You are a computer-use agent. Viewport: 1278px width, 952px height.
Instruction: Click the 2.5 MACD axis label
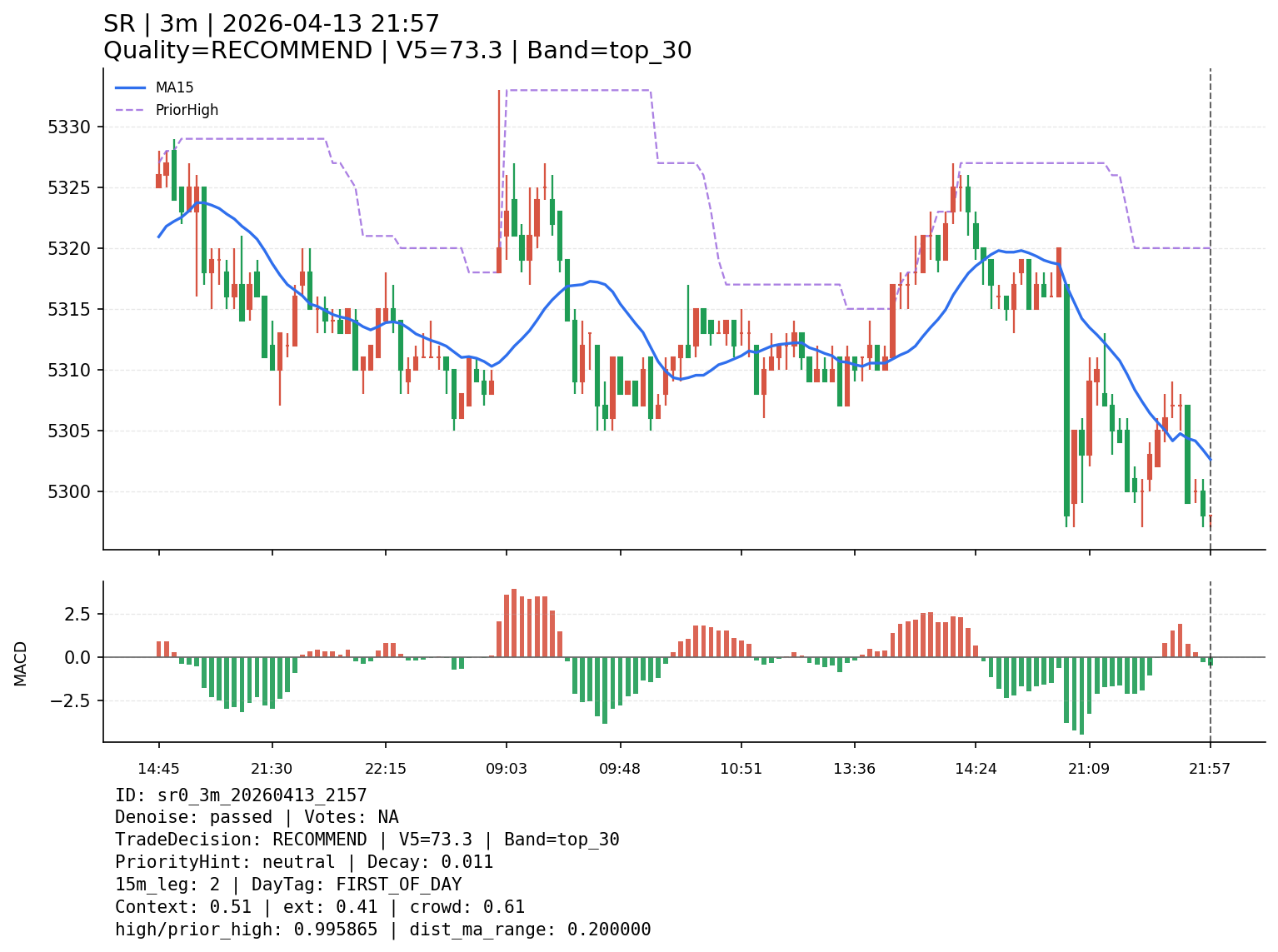click(x=77, y=615)
